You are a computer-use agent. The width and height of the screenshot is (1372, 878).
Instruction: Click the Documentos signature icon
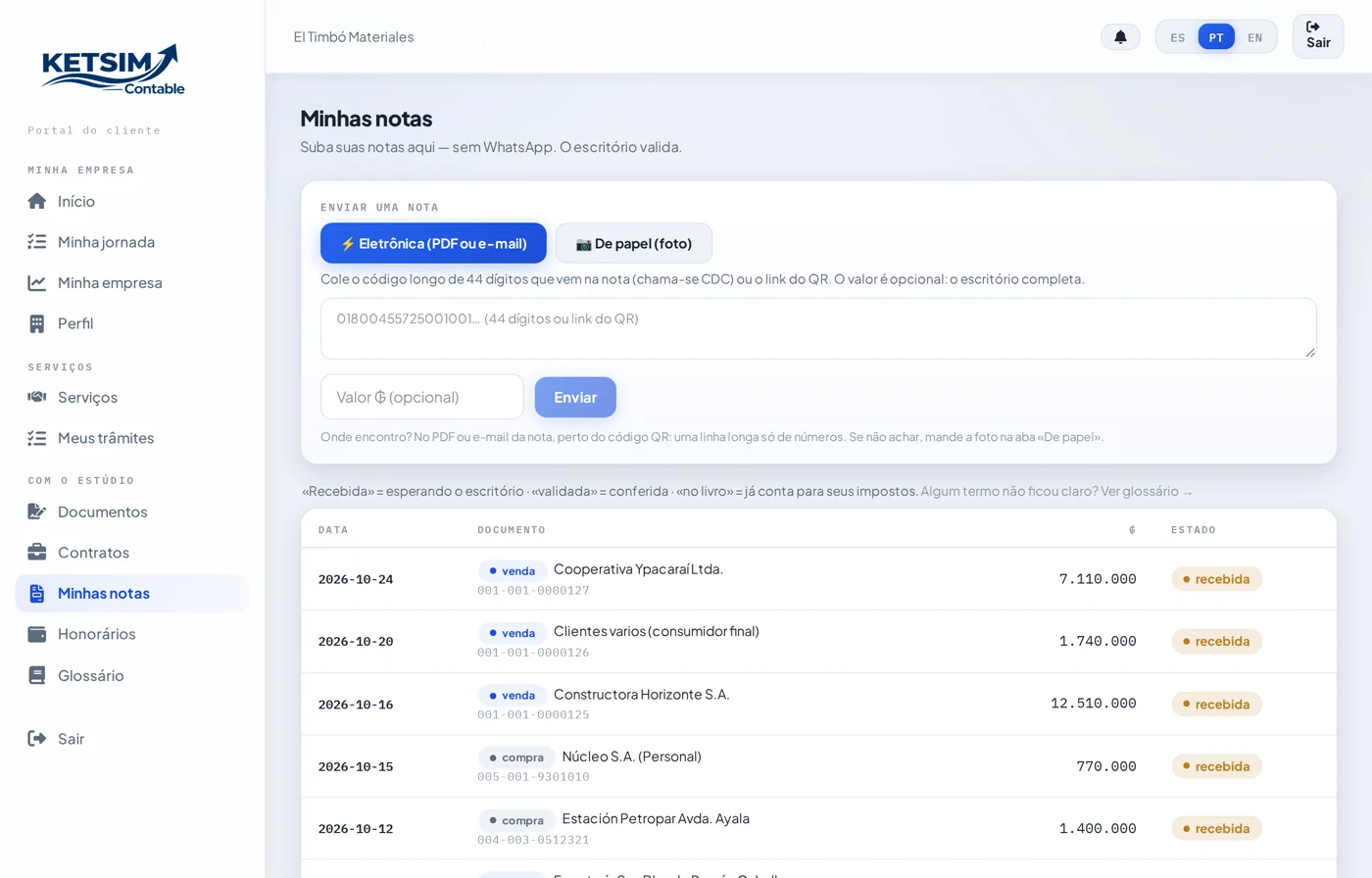pyautogui.click(x=37, y=512)
